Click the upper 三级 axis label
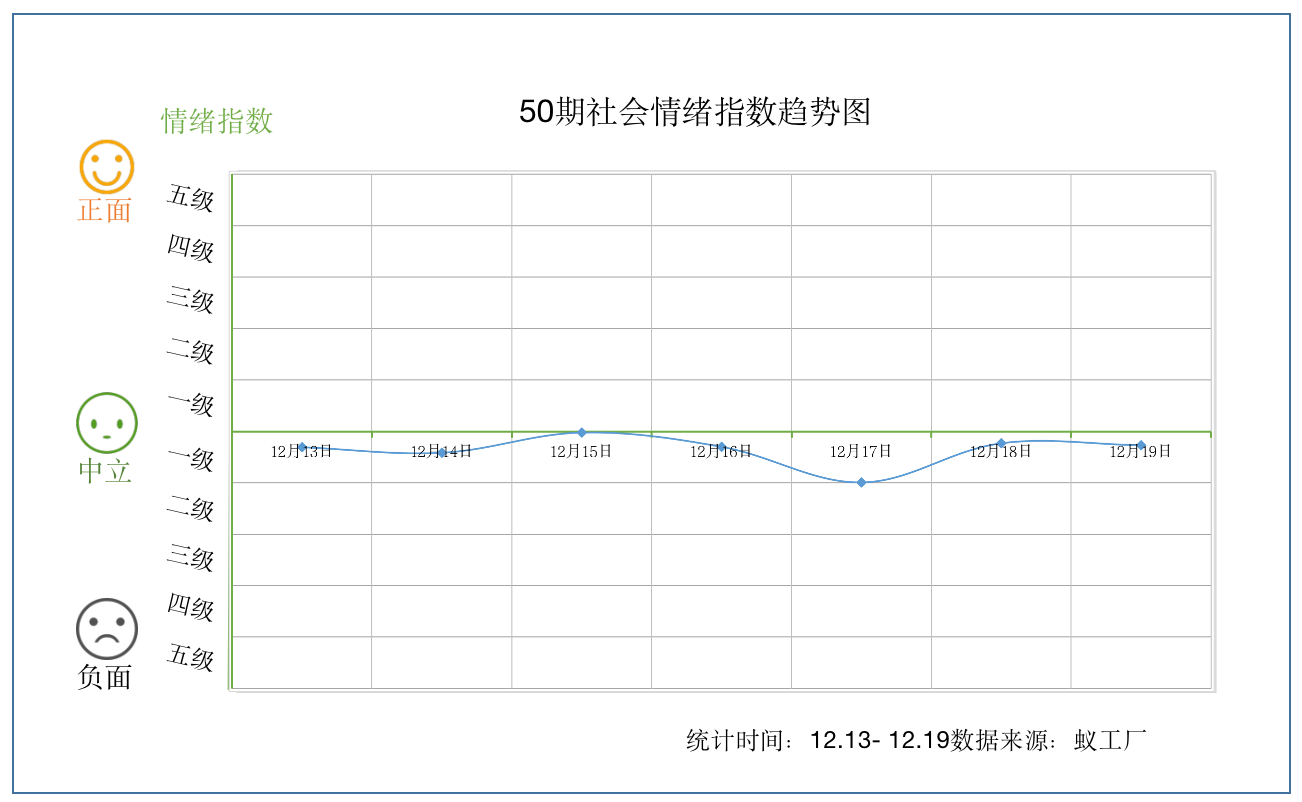This screenshot has width=1302, height=802. click(x=190, y=299)
